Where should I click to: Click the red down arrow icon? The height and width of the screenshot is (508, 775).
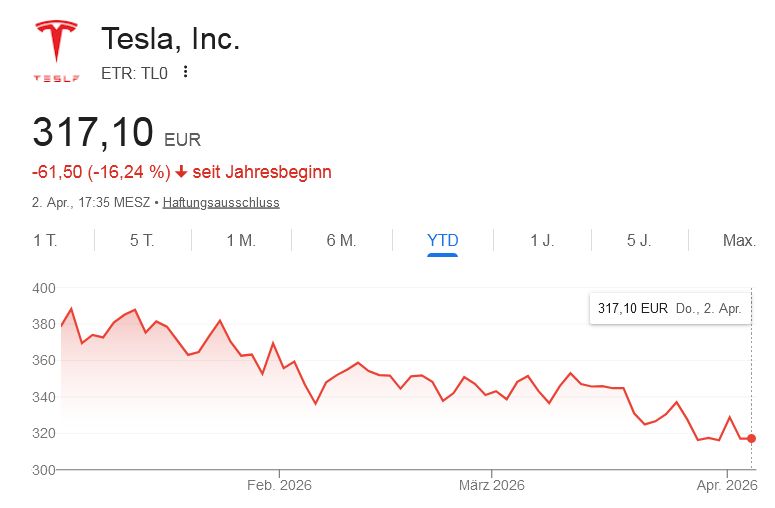[x=181, y=172]
